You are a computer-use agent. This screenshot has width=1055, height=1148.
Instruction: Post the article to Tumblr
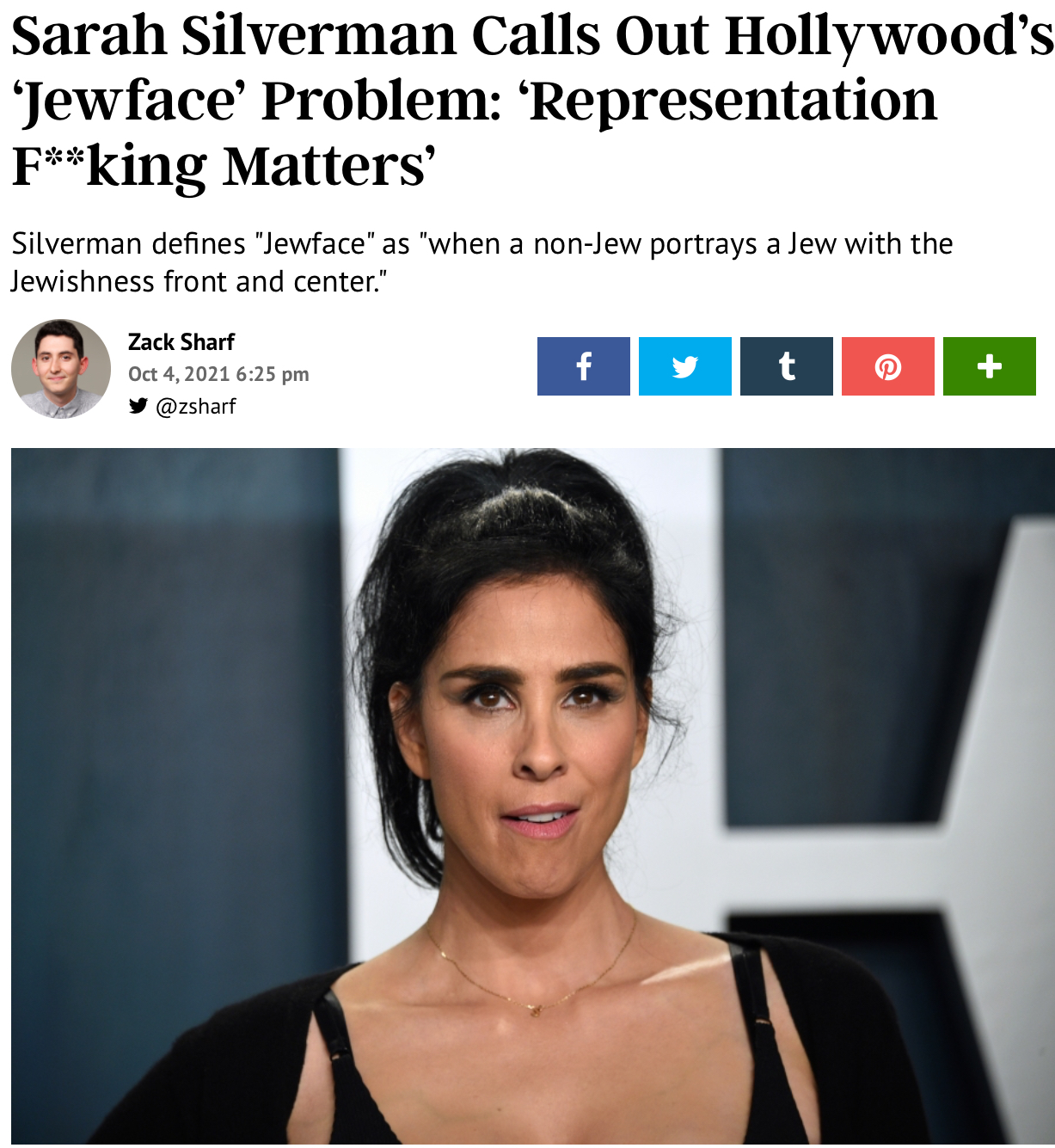787,366
